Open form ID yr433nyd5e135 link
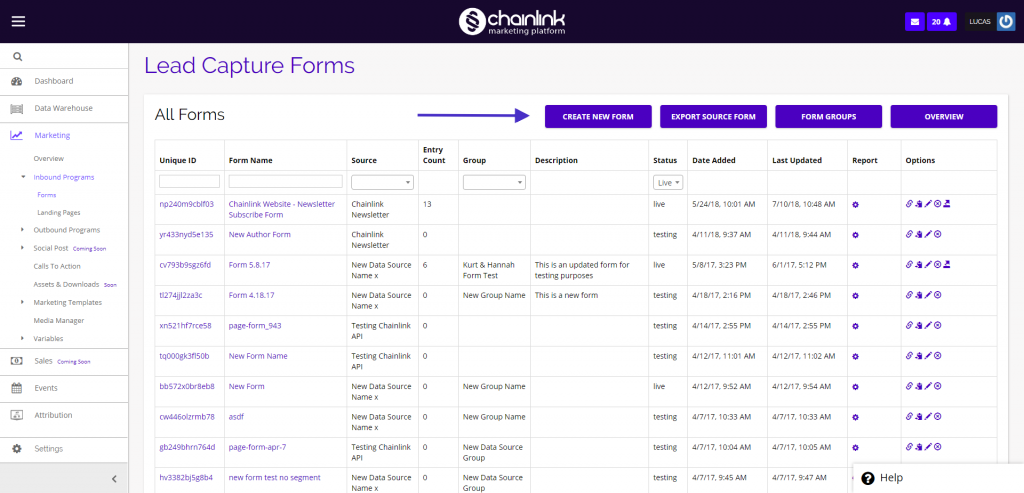This screenshot has height=493, width=1024. point(186,234)
